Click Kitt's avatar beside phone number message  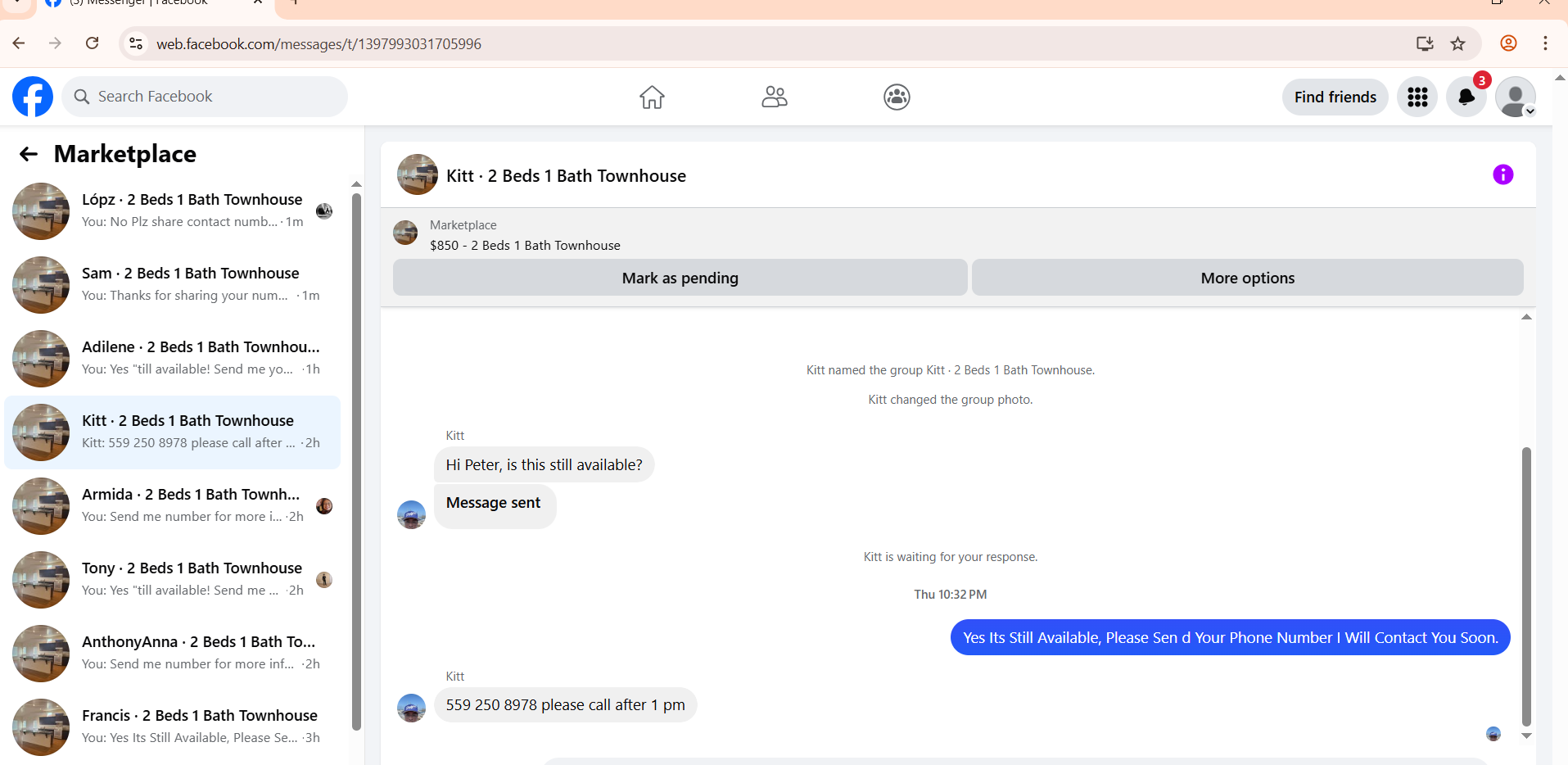click(x=411, y=708)
